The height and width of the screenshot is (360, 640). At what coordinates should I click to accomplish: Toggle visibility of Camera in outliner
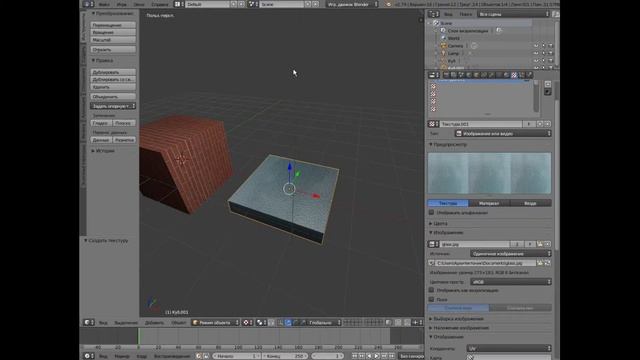(536, 46)
